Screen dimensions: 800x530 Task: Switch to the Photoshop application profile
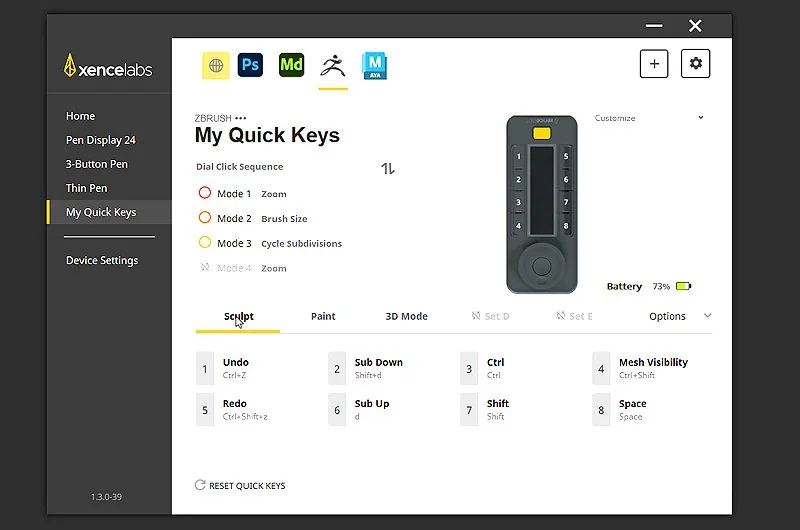[x=250, y=65]
